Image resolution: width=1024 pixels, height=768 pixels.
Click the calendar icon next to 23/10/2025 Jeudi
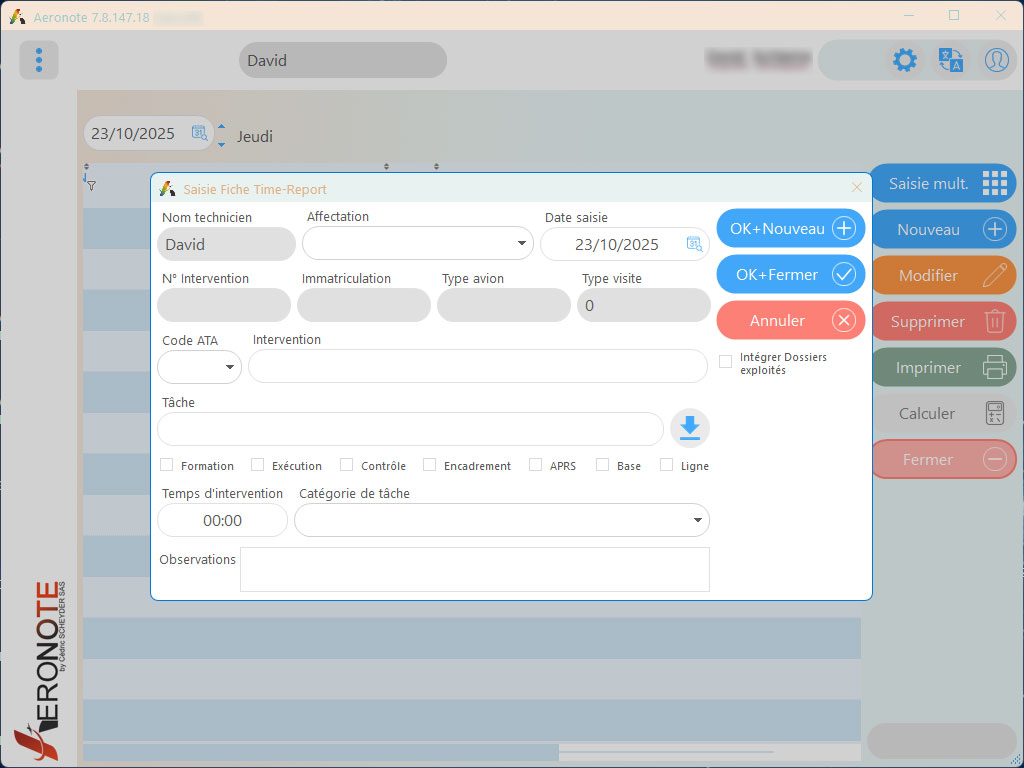coord(199,133)
